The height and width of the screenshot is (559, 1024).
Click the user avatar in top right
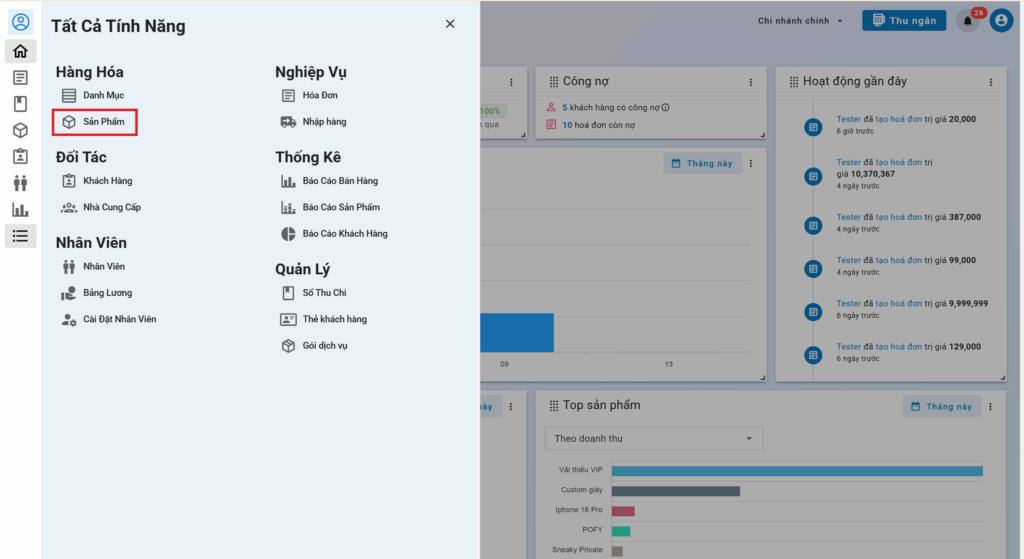1001,21
